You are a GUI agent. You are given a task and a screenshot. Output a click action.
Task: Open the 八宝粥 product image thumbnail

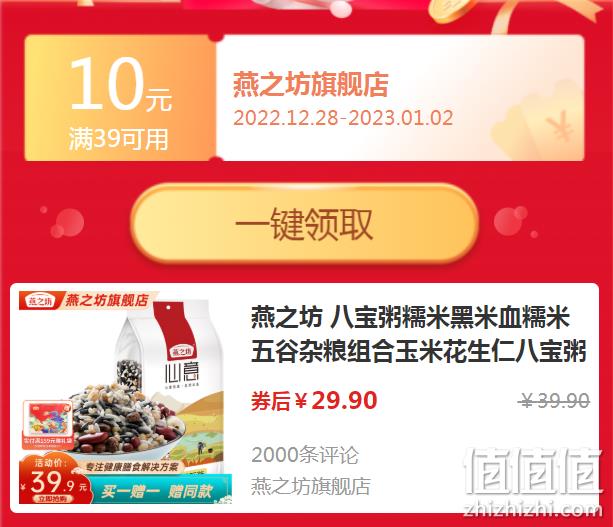125,398
